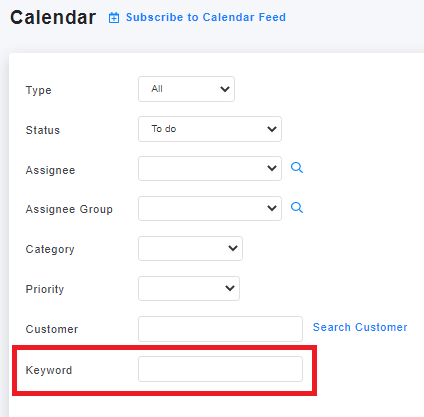
Task: Click the calendar feed icon beside Subscribe
Action: 114,18
